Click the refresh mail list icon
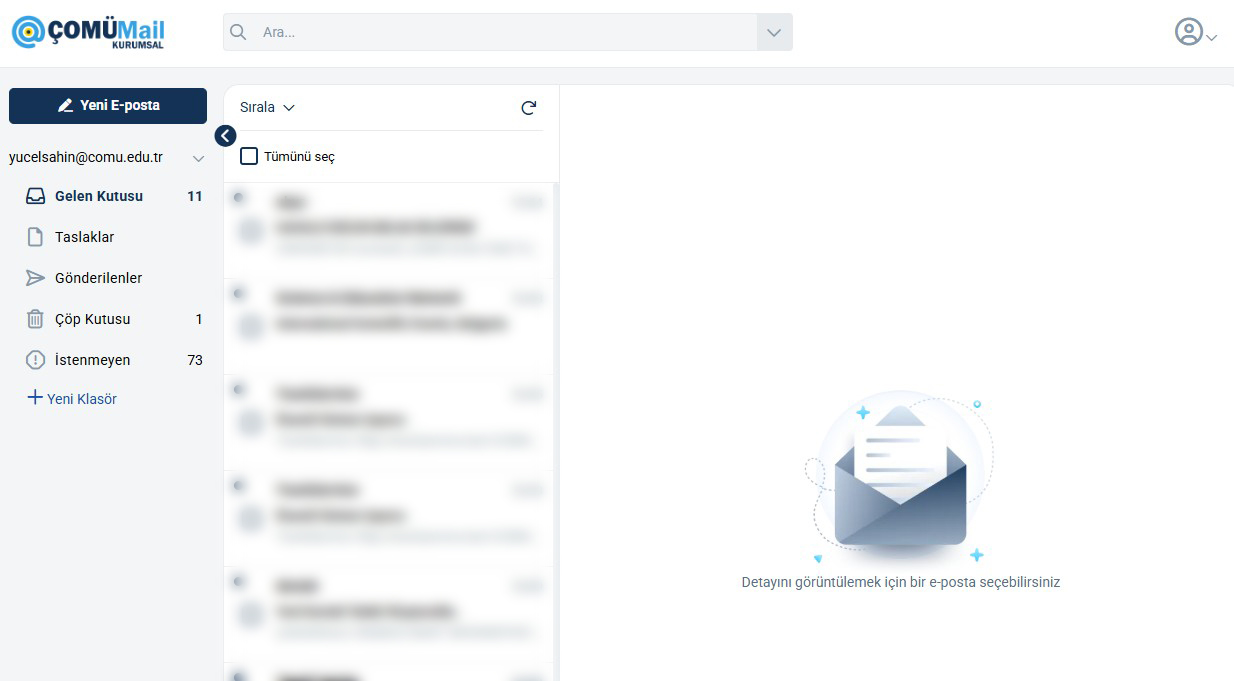 pos(529,108)
